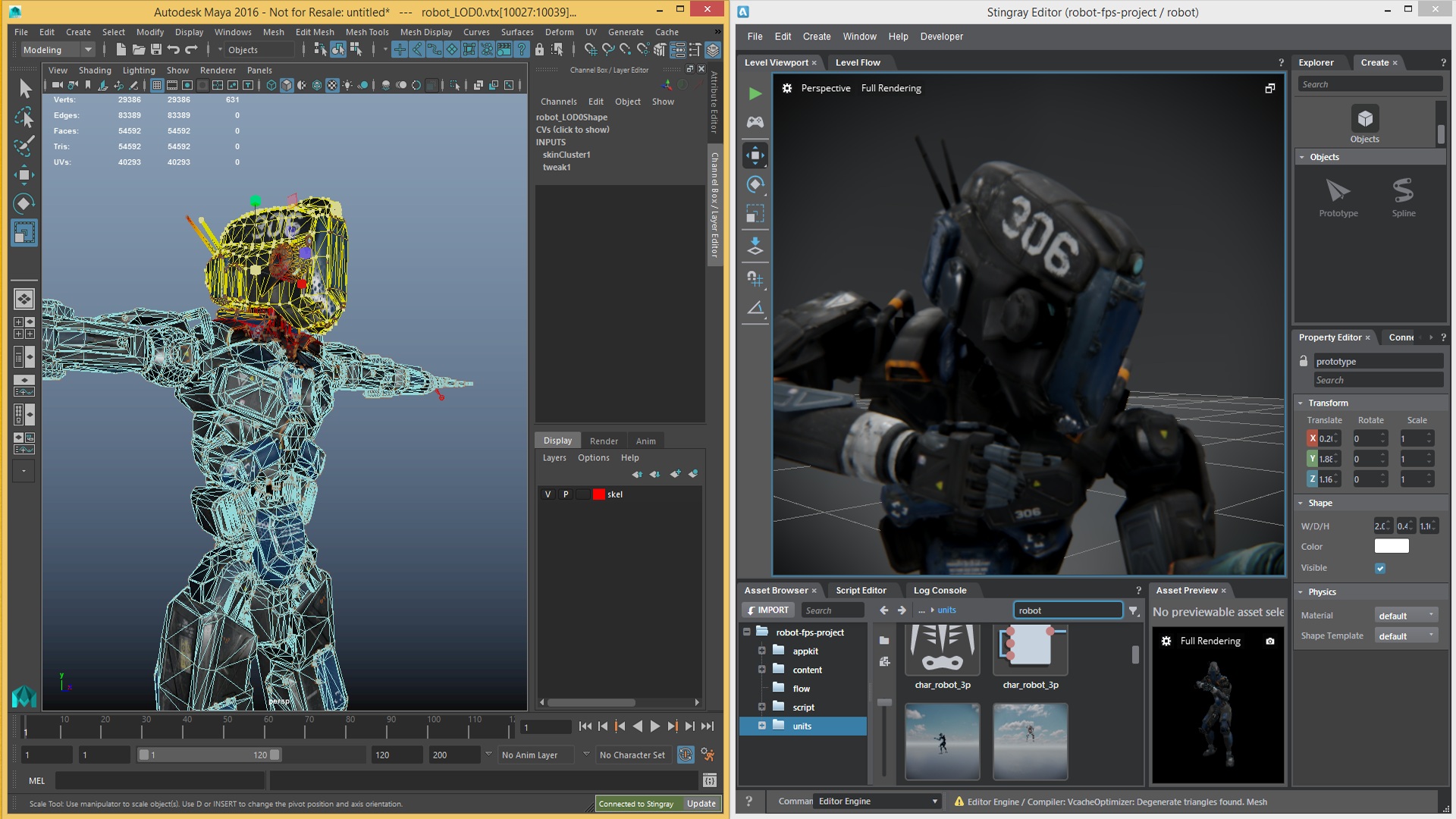Image resolution: width=1456 pixels, height=819 pixels.
Task: Open the Material default dropdown
Action: (x=1406, y=616)
